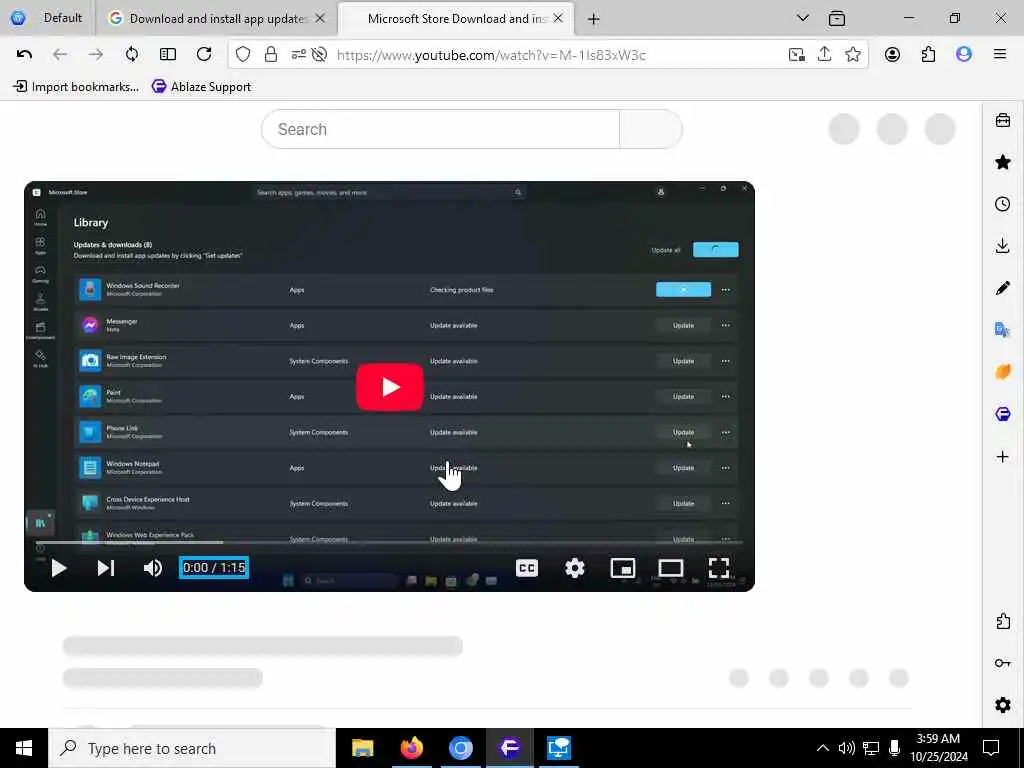
Task: Bookmark this page with the star icon
Action: pyautogui.click(x=853, y=55)
